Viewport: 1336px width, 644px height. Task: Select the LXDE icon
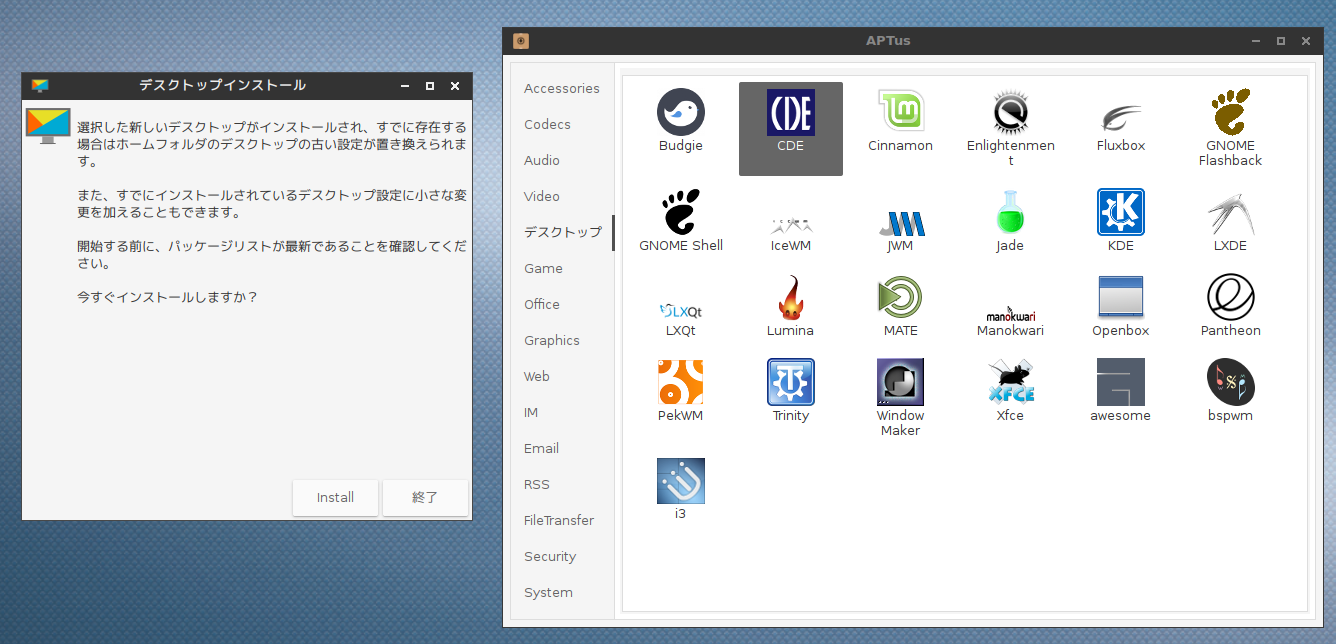[1230, 212]
